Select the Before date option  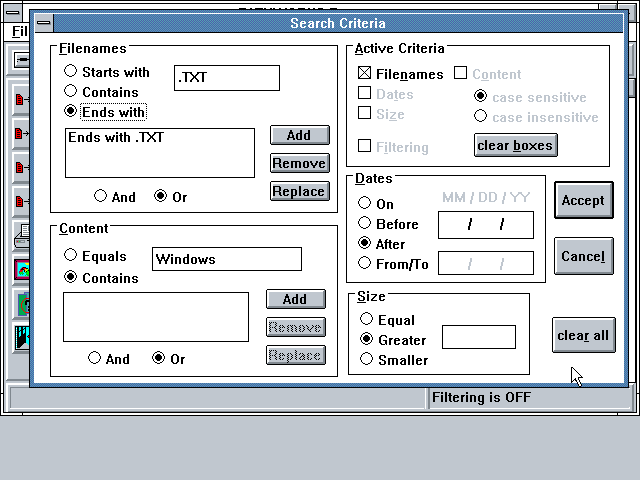[x=388, y=224]
